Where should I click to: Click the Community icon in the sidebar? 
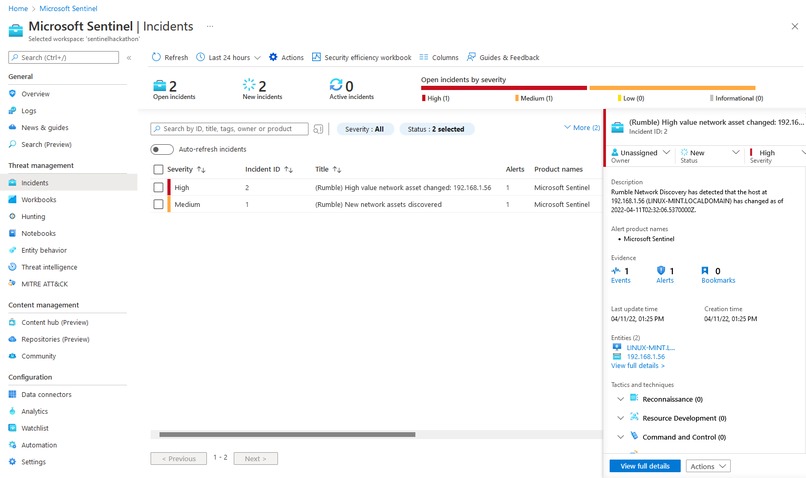pyautogui.click(x=12, y=356)
